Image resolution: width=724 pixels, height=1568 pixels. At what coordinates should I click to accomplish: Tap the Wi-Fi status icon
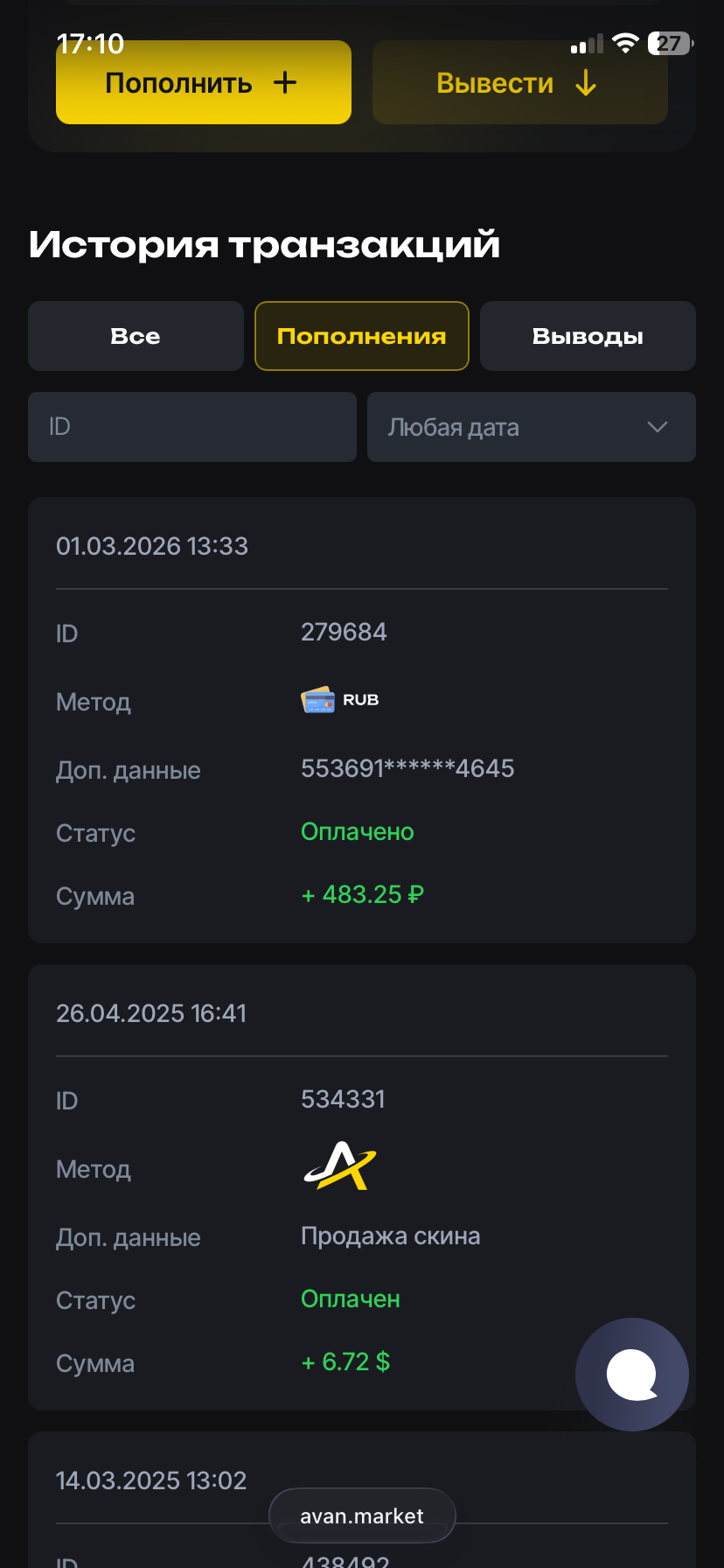(x=625, y=44)
